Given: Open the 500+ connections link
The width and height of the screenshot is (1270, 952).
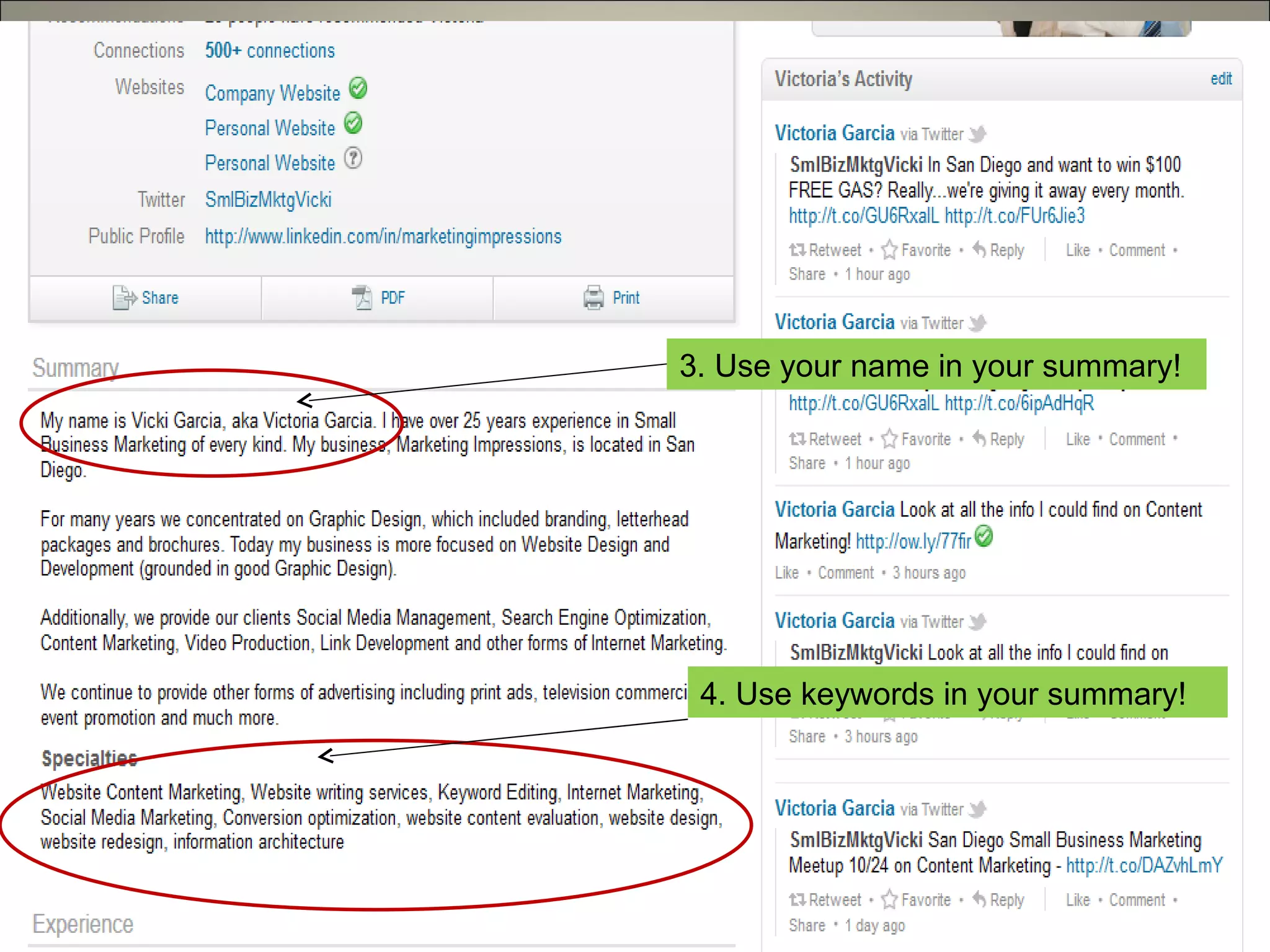Looking at the screenshot, I should [270, 51].
